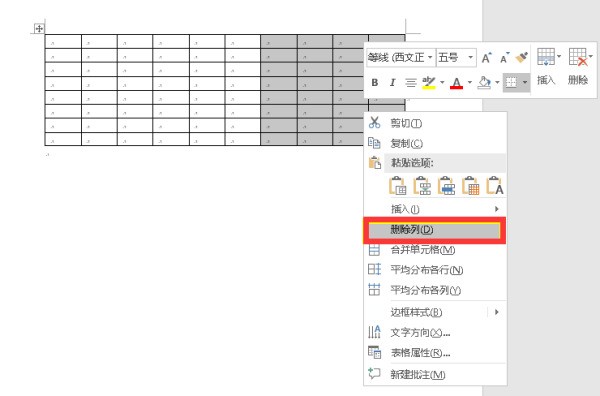
Task: Open the font name combo box 等线
Action: [x=401, y=58]
